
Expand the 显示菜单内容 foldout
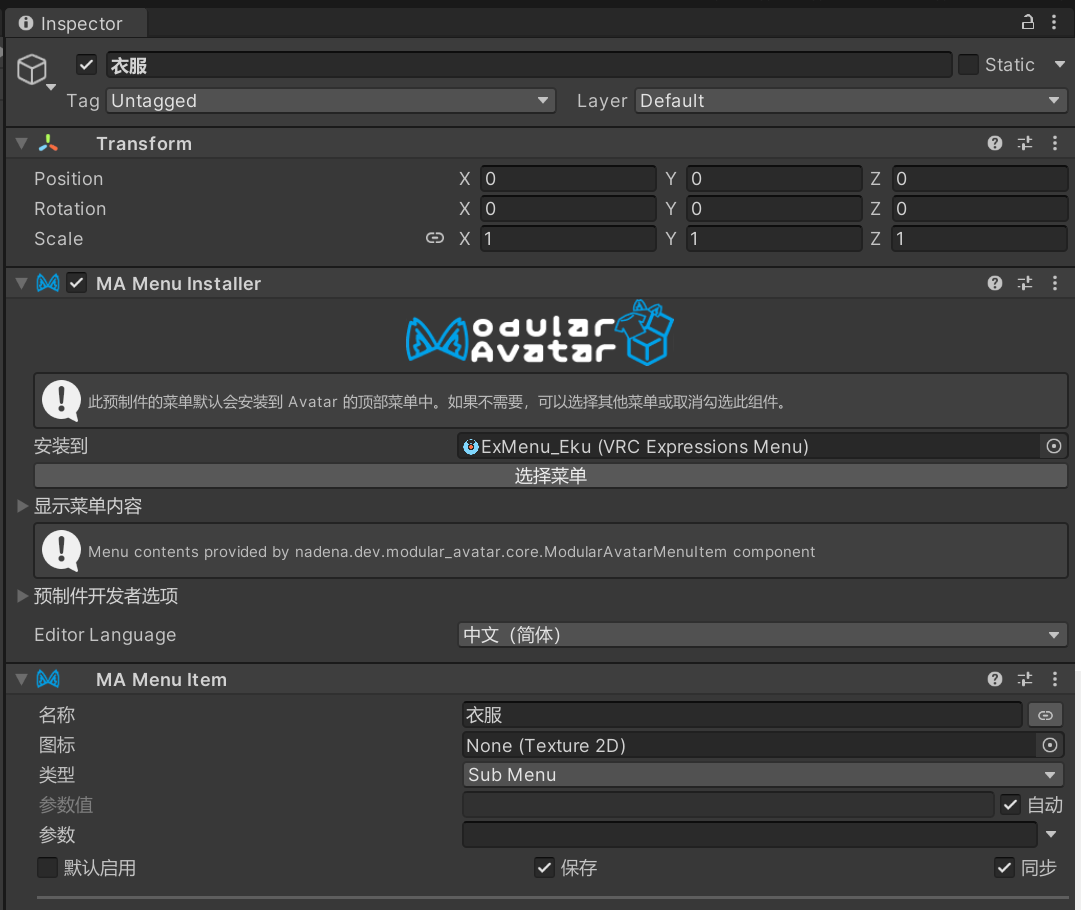23,506
